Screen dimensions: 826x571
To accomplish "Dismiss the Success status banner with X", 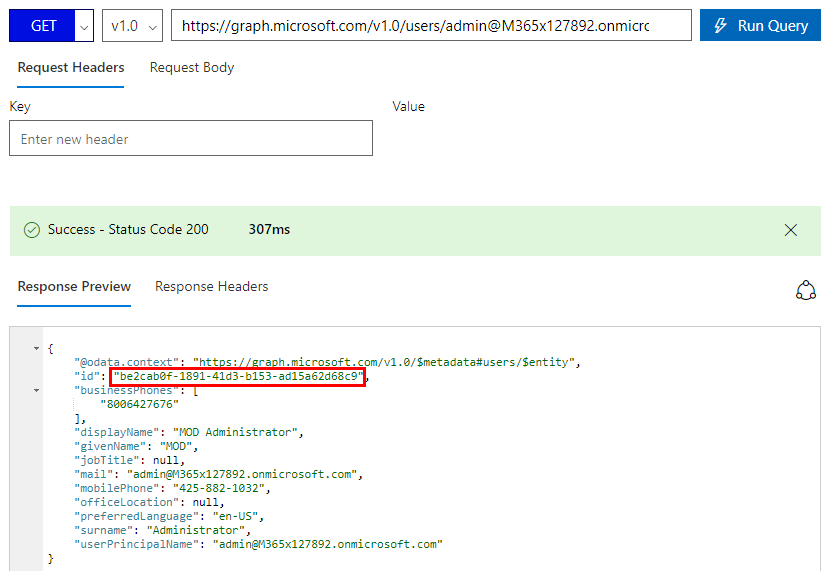I will [x=791, y=230].
